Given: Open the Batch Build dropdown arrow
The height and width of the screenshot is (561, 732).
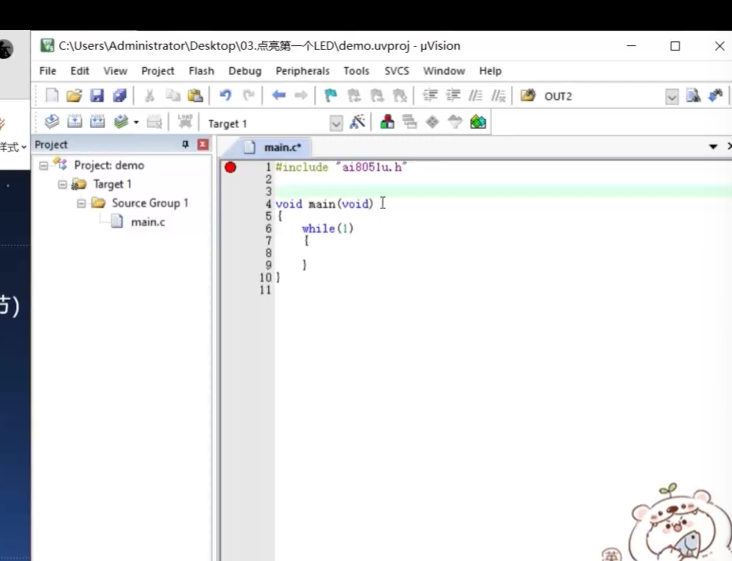Looking at the screenshot, I should 136,122.
